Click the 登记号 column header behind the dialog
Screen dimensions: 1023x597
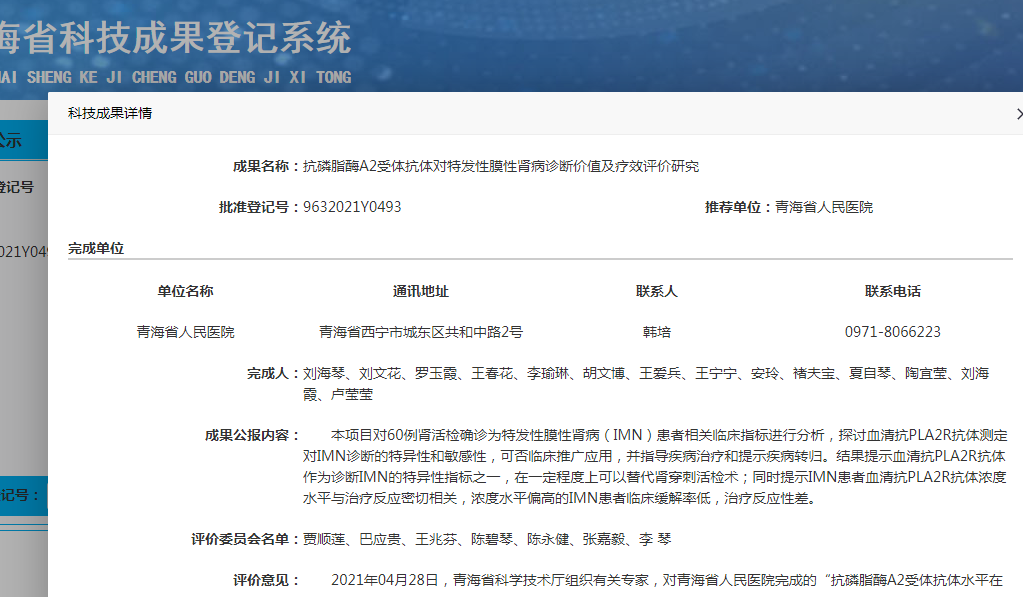tap(18, 187)
